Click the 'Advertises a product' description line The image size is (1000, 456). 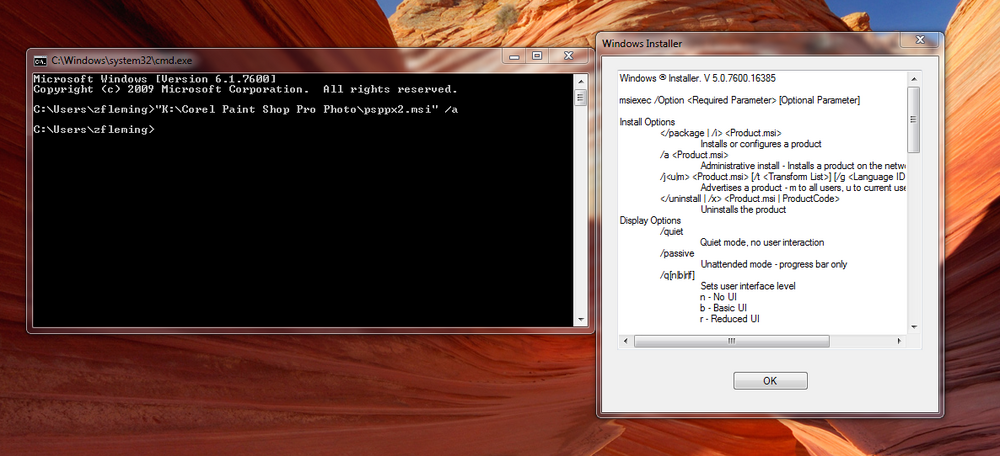pos(804,188)
